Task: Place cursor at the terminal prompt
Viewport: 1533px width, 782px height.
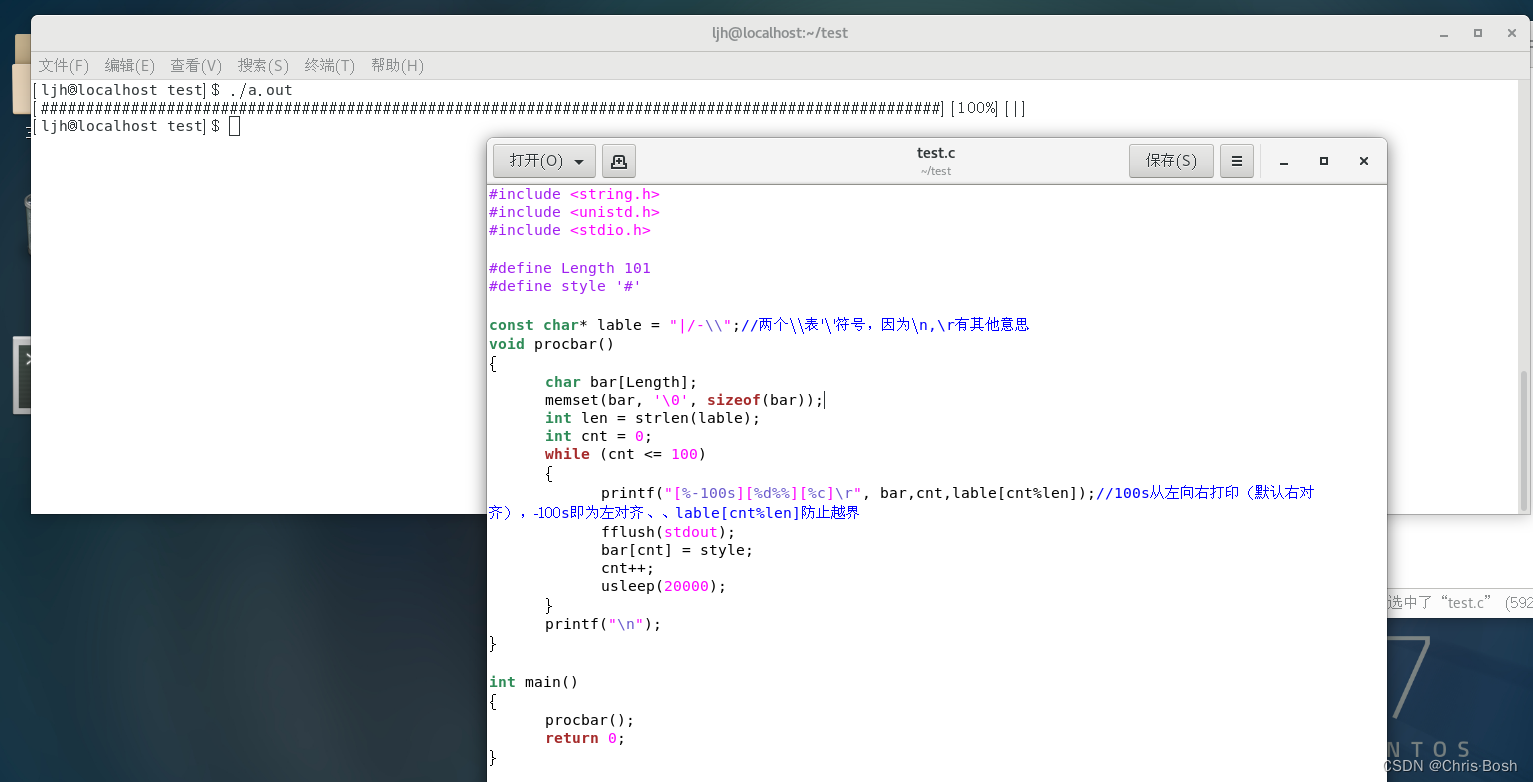Action: tap(233, 125)
